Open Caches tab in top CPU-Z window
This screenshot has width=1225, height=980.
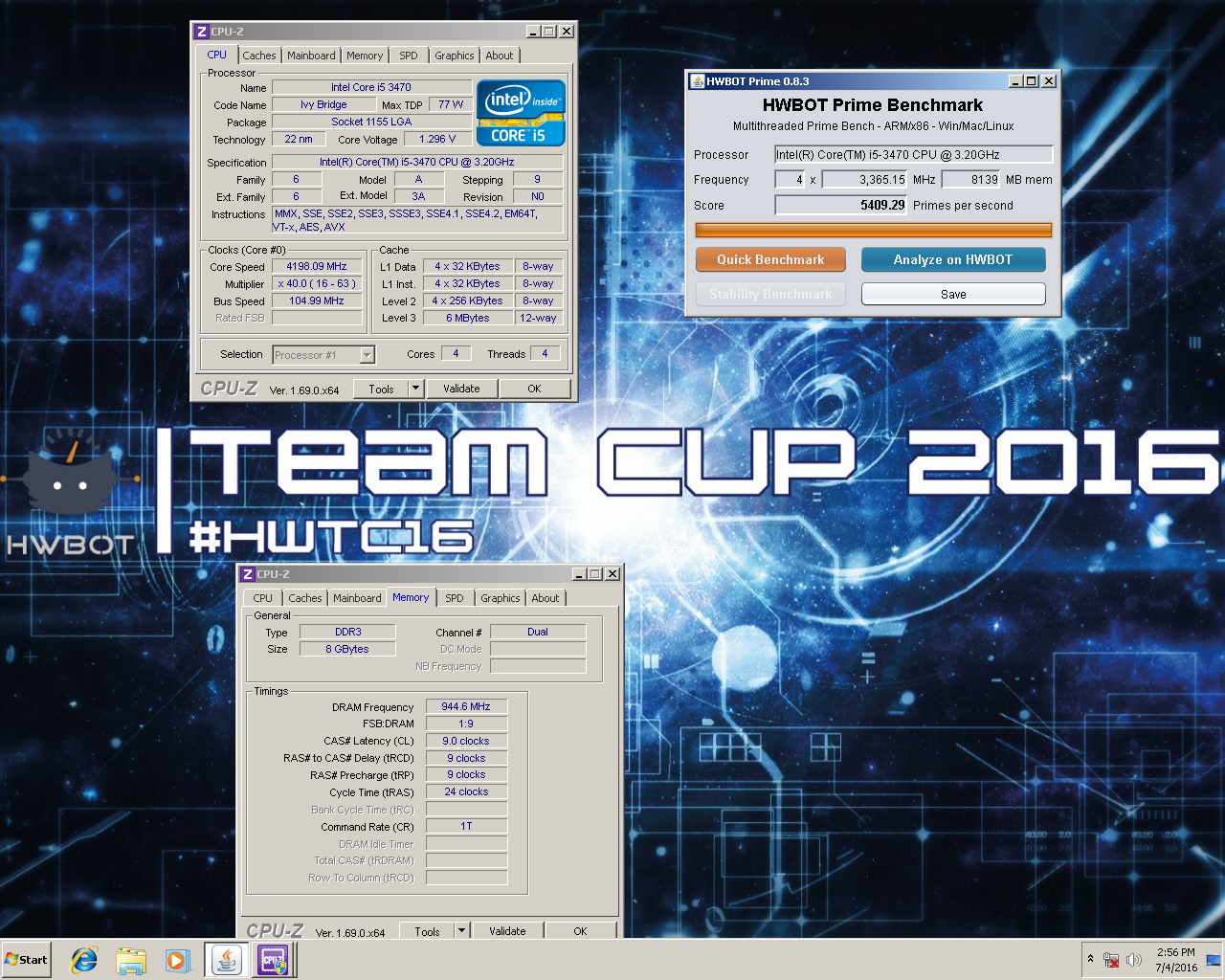258,56
